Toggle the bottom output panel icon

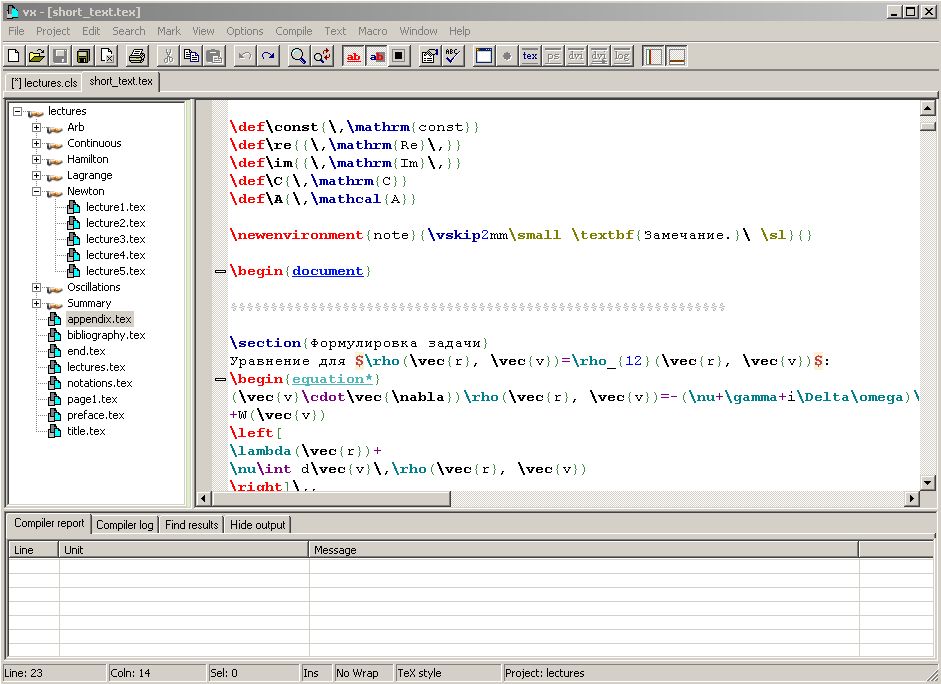click(x=676, y=56)
